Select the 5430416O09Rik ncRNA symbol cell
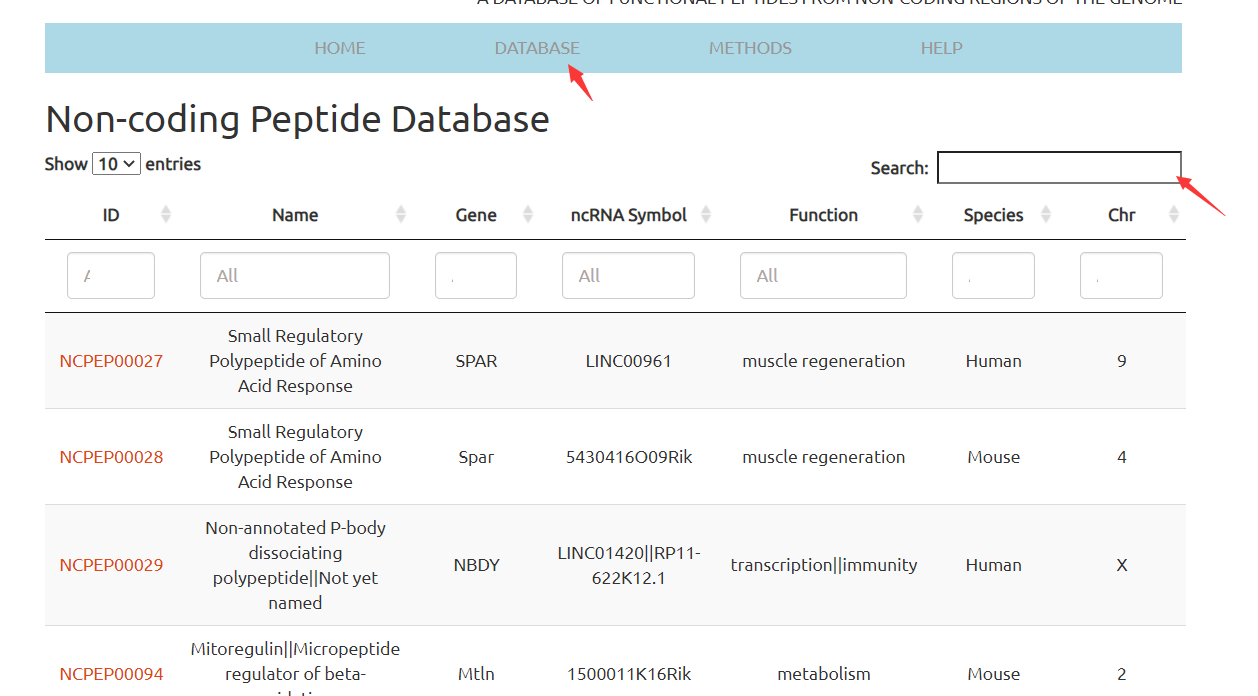Viewport: 1258px width, 696px height. 629,457
